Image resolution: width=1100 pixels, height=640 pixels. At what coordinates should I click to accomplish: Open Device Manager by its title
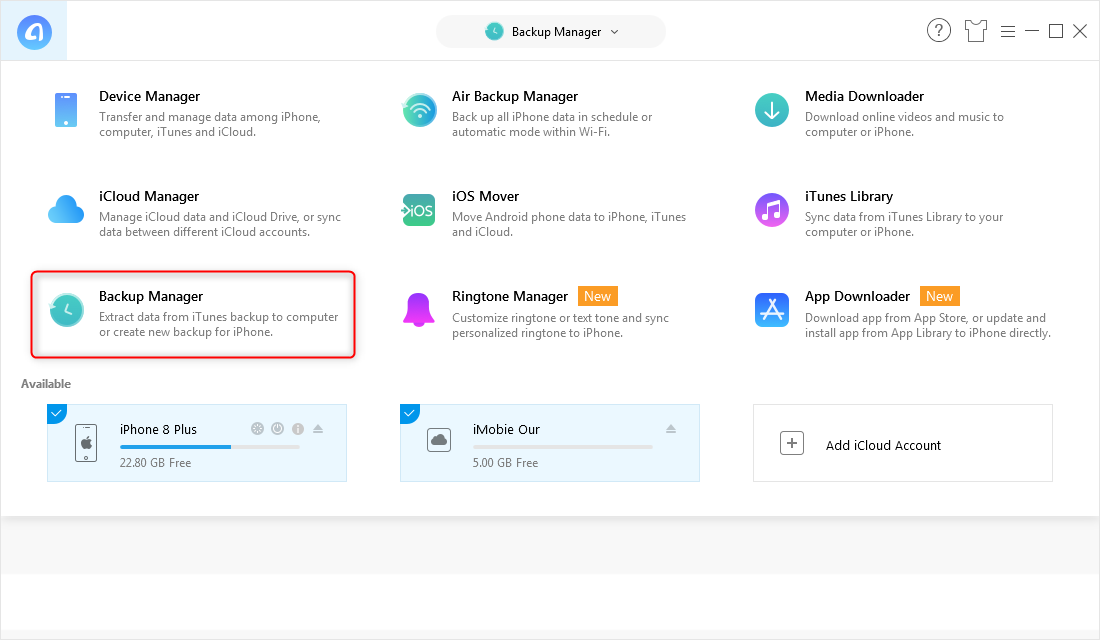[149, 96]
